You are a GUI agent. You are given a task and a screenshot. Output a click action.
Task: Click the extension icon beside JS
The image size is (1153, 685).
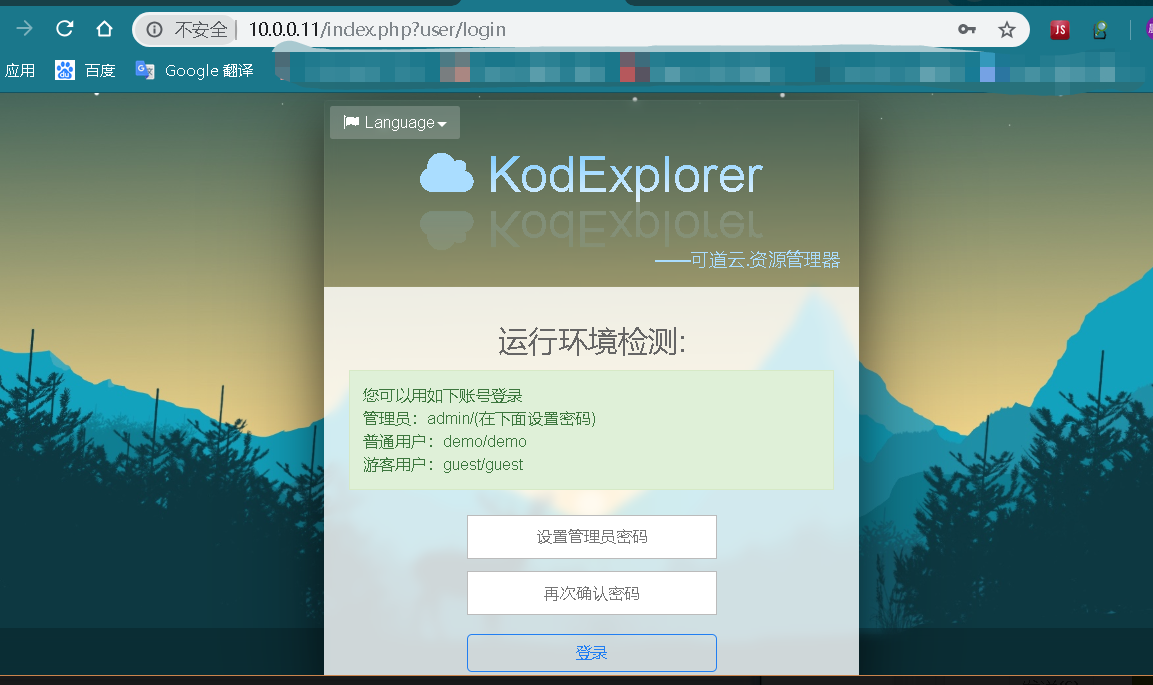tap(1100, 29)
